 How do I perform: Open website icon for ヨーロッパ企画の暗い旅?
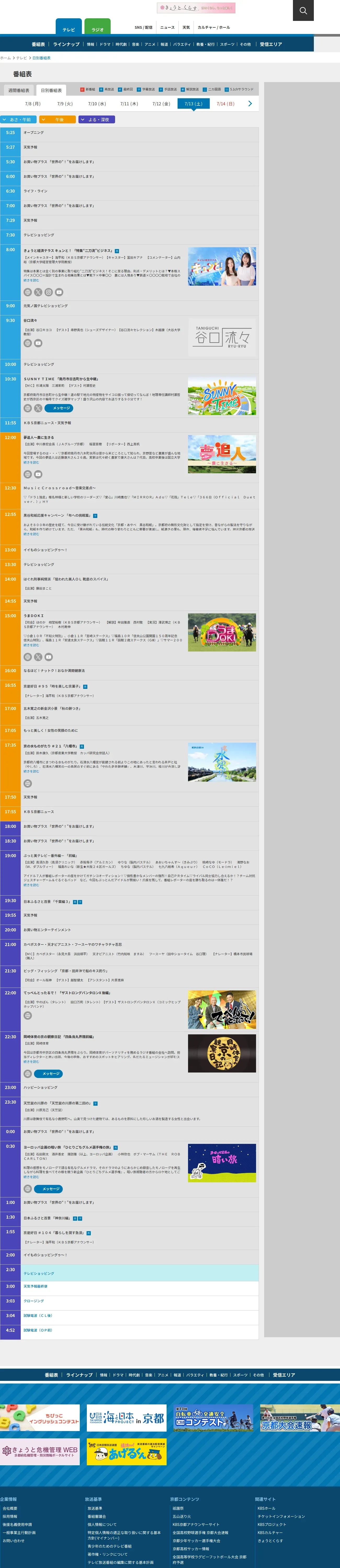pyautogui.click(x=27, y=1189)
